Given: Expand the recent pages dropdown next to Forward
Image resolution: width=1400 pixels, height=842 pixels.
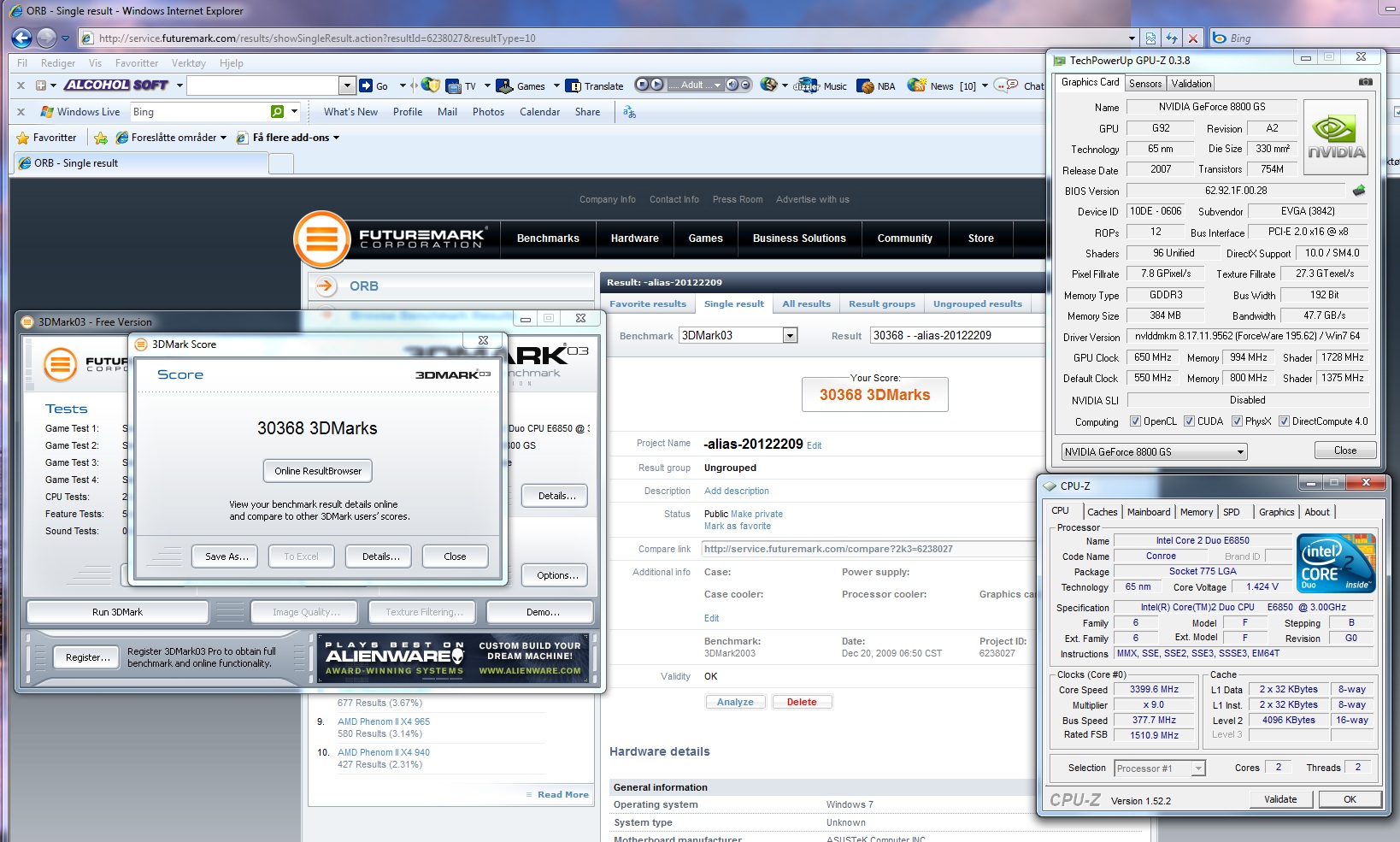Looking at the screenshot, I should [65, 38].
